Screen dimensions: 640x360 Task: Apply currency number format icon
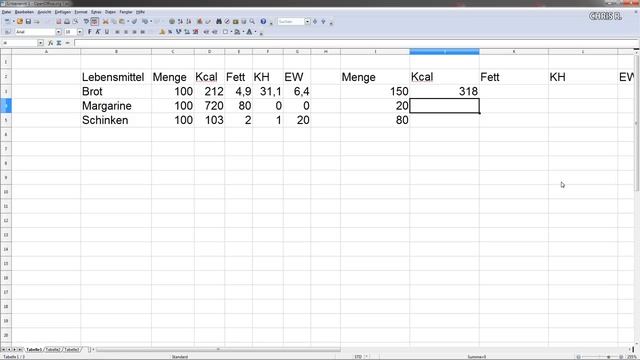tap(162, 32)
